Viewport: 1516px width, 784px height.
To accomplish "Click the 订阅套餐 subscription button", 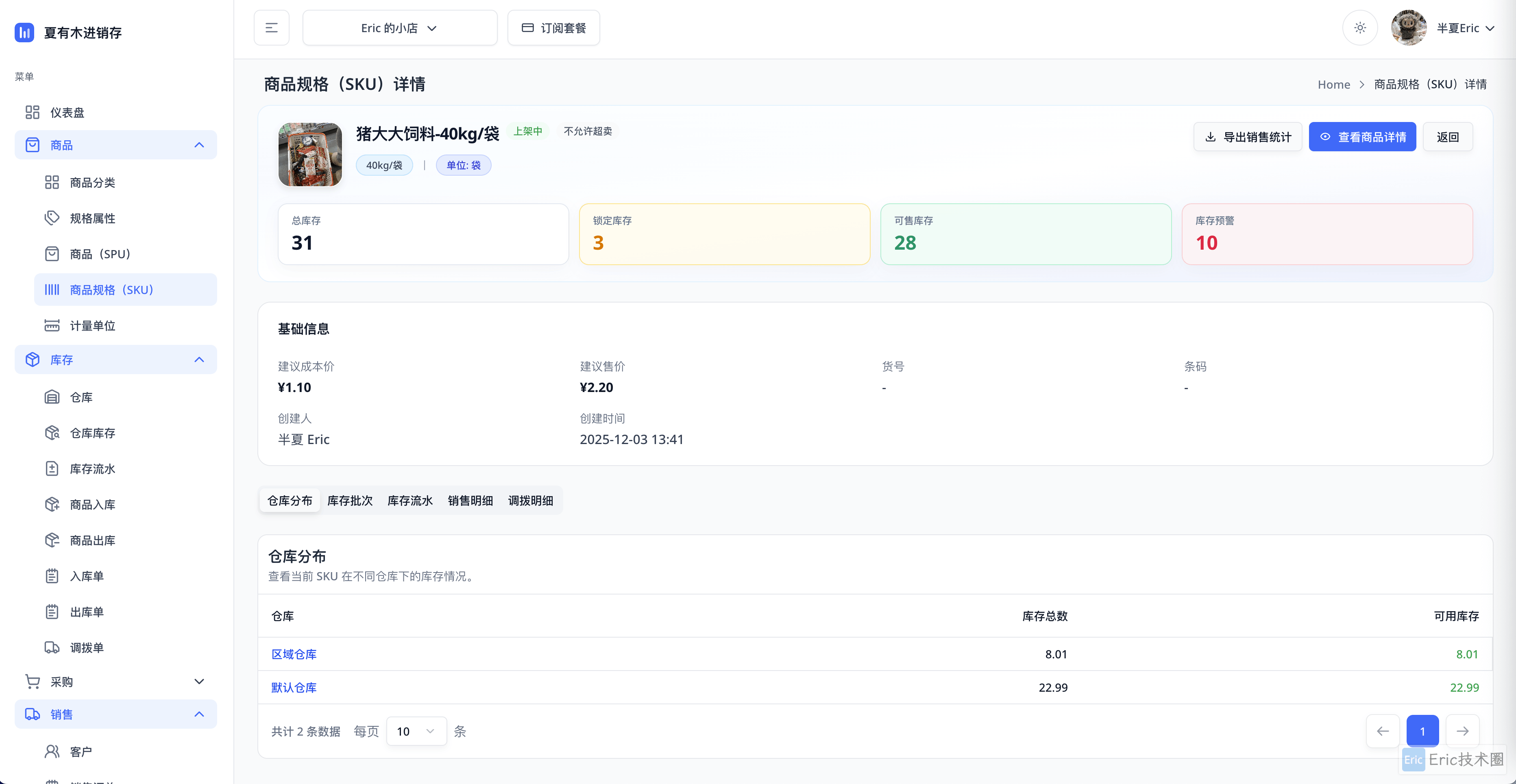I will [x=553, y=28].
